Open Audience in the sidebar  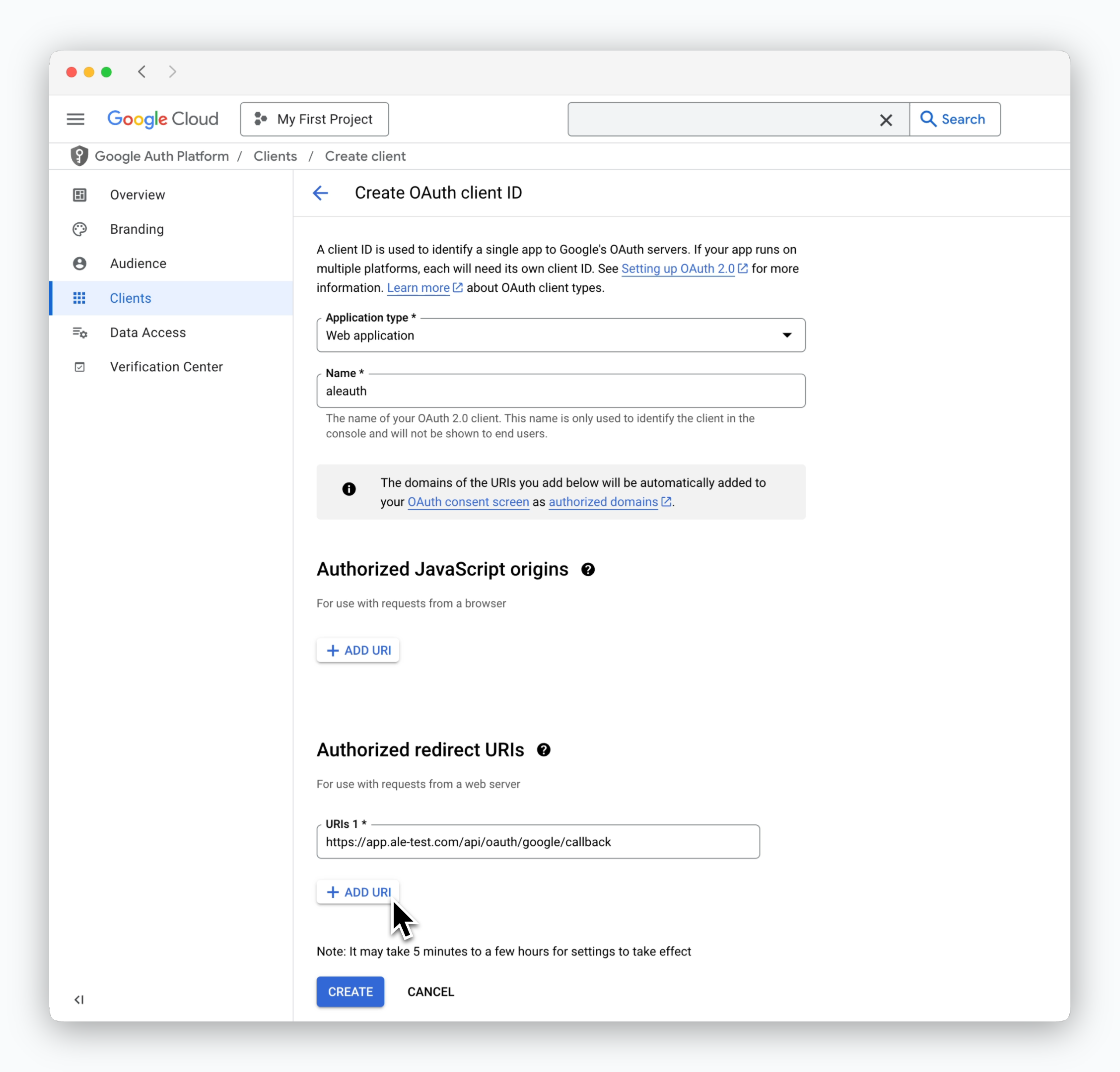click(x=171, y=264)
